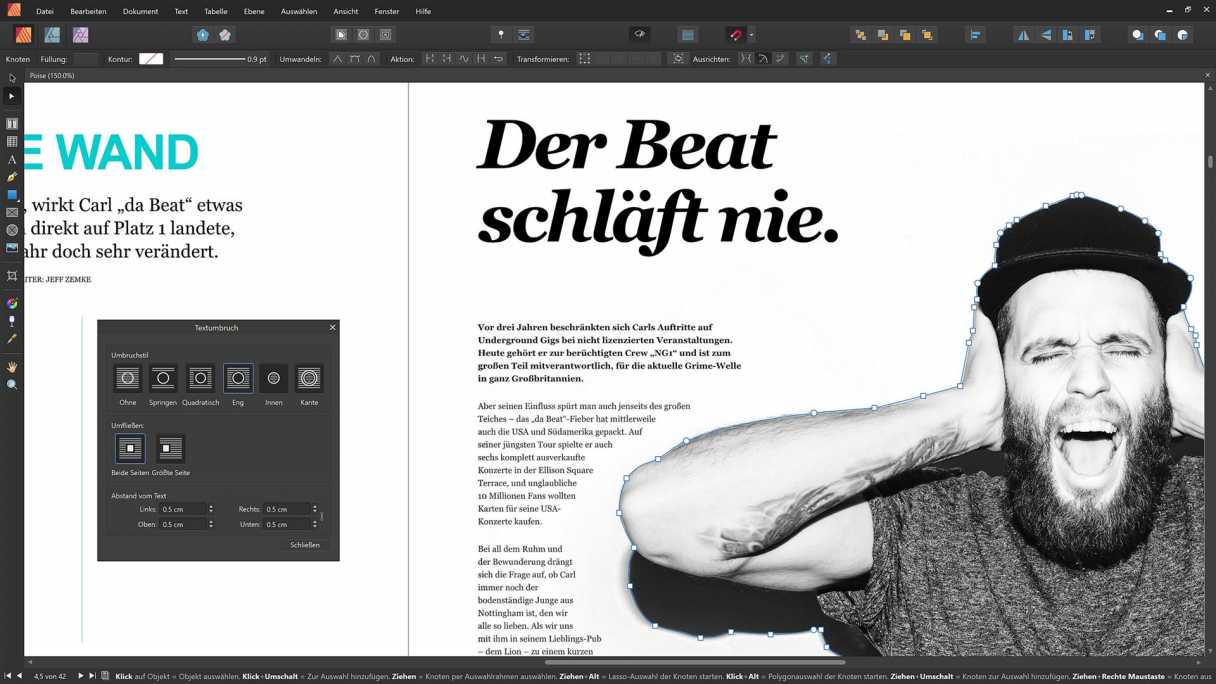Select the Hand tool for panning
The image size is (1216, 684).
(x=11, y=367)
